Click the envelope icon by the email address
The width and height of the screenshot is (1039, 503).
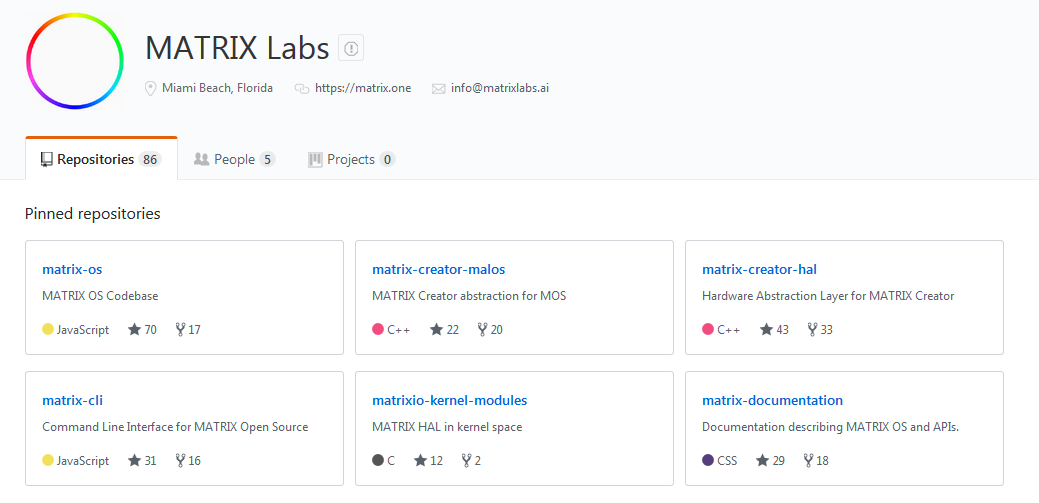tap(439, 89)
